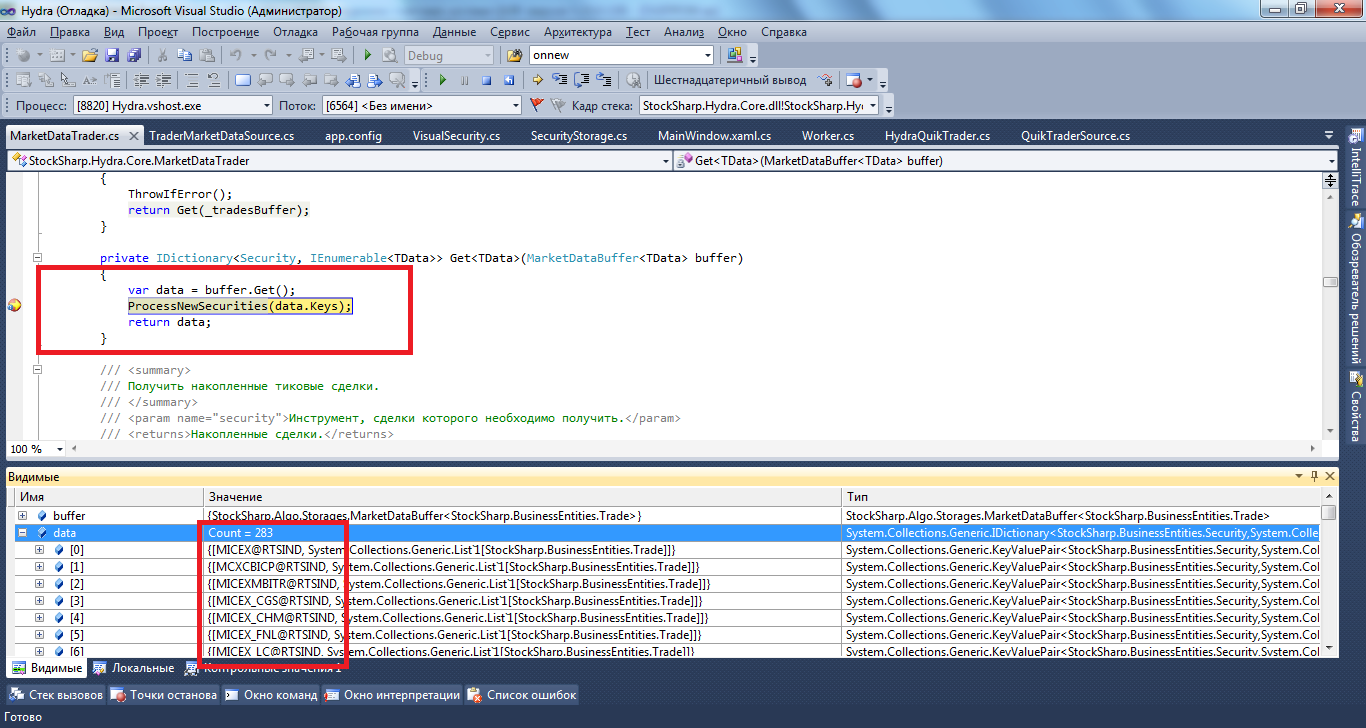The image size is (1366, 728).
Task: Open the 100 % zoom dropdown
Action: [x=59, y=449]
